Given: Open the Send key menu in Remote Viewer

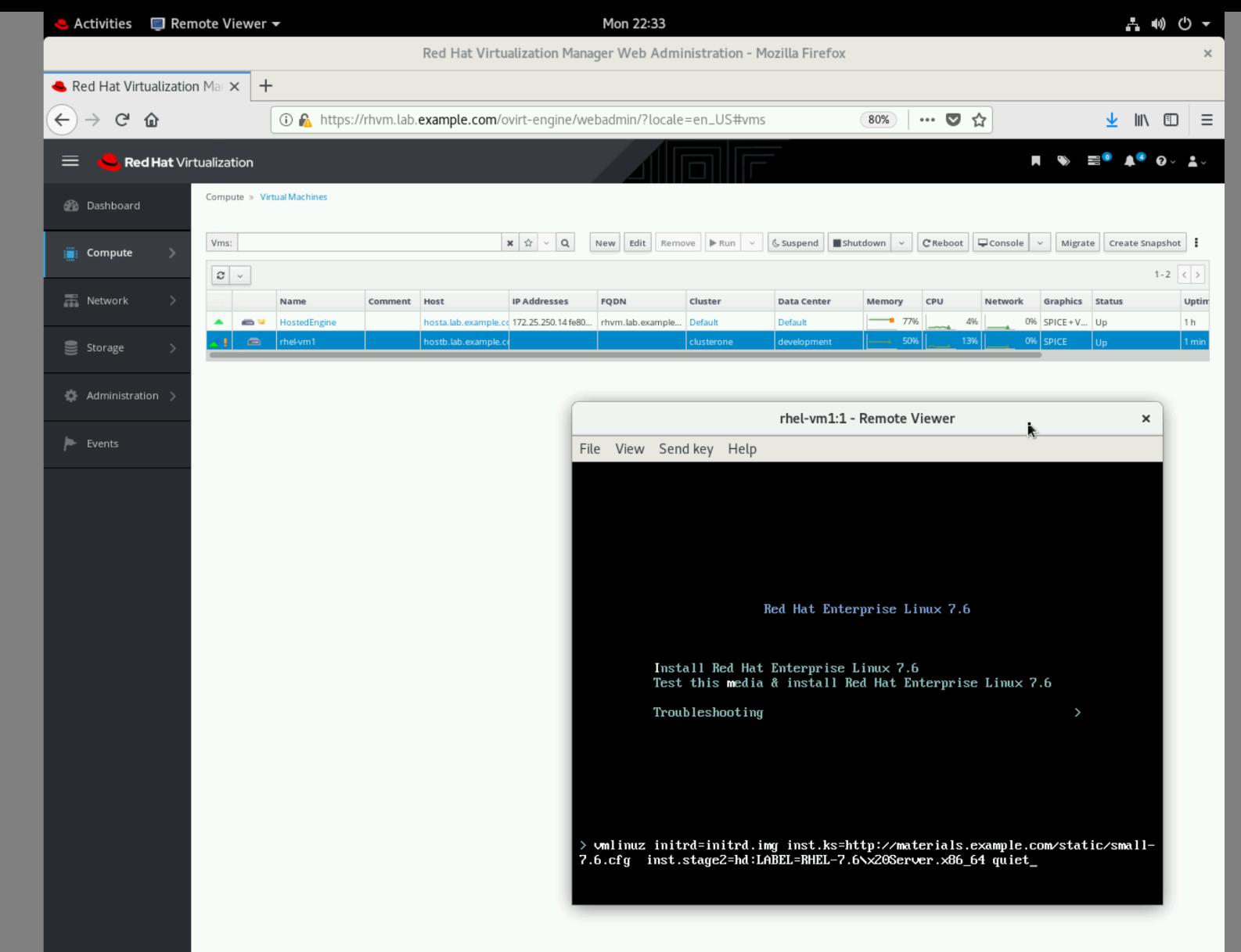Looking at the screenshot, I should coord(686,449).
